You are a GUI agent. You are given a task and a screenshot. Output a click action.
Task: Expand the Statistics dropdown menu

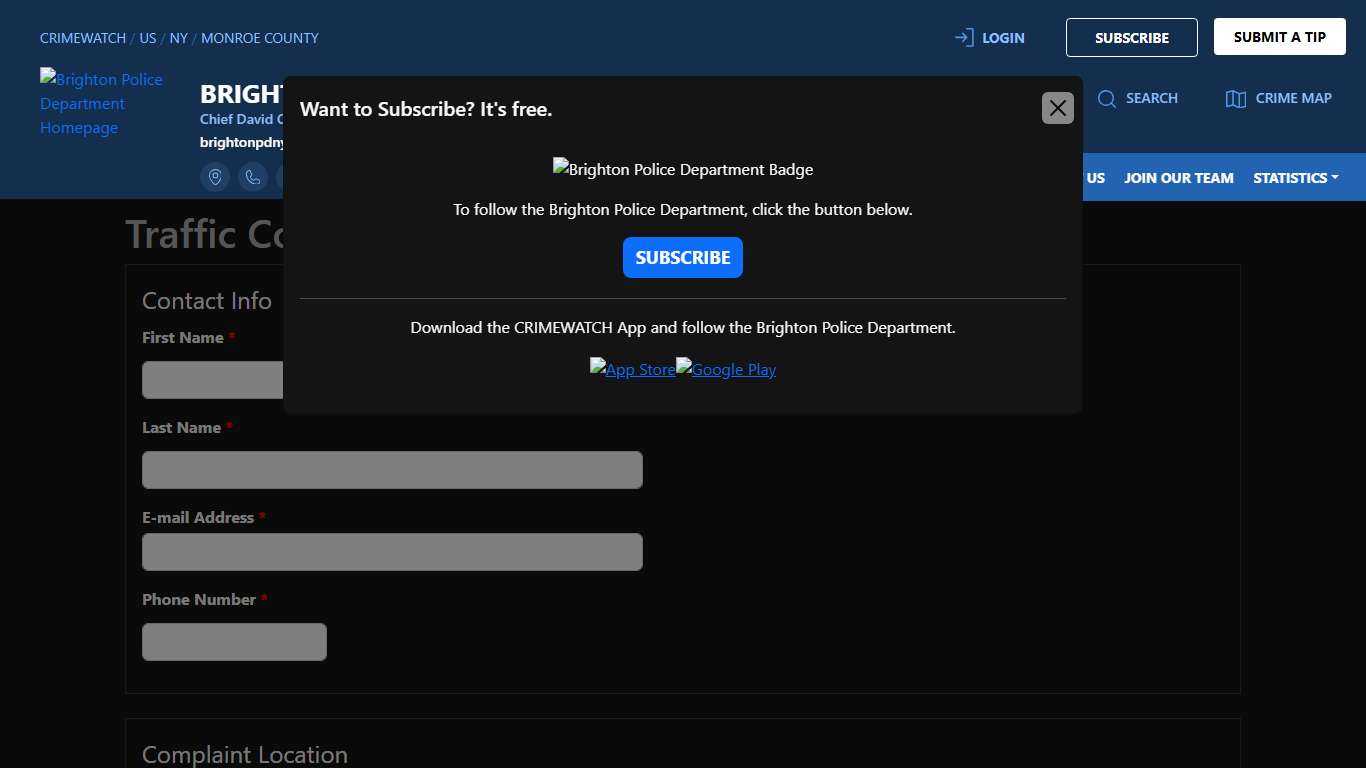[1295, 178]
